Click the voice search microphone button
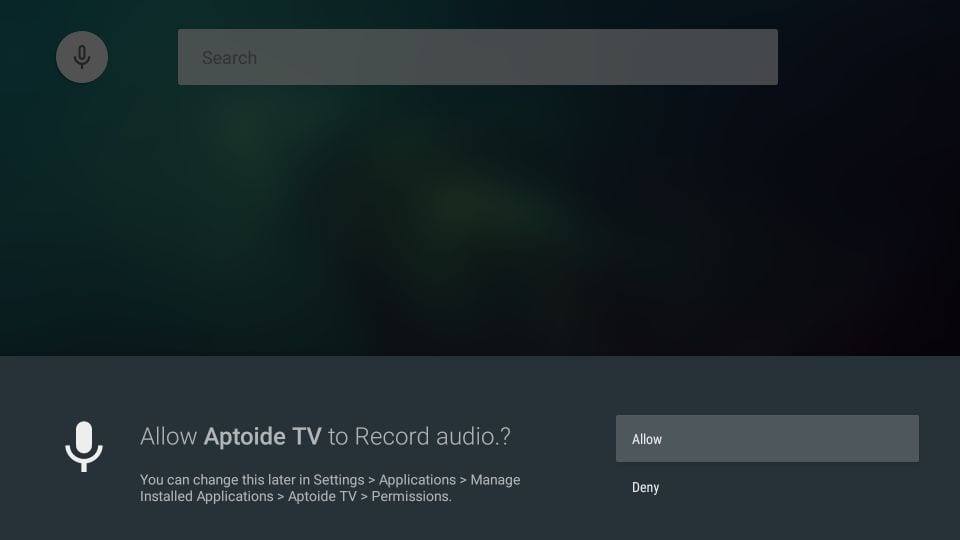The height and width of the screenshot is (540, 960). click(x=82, y=57)
